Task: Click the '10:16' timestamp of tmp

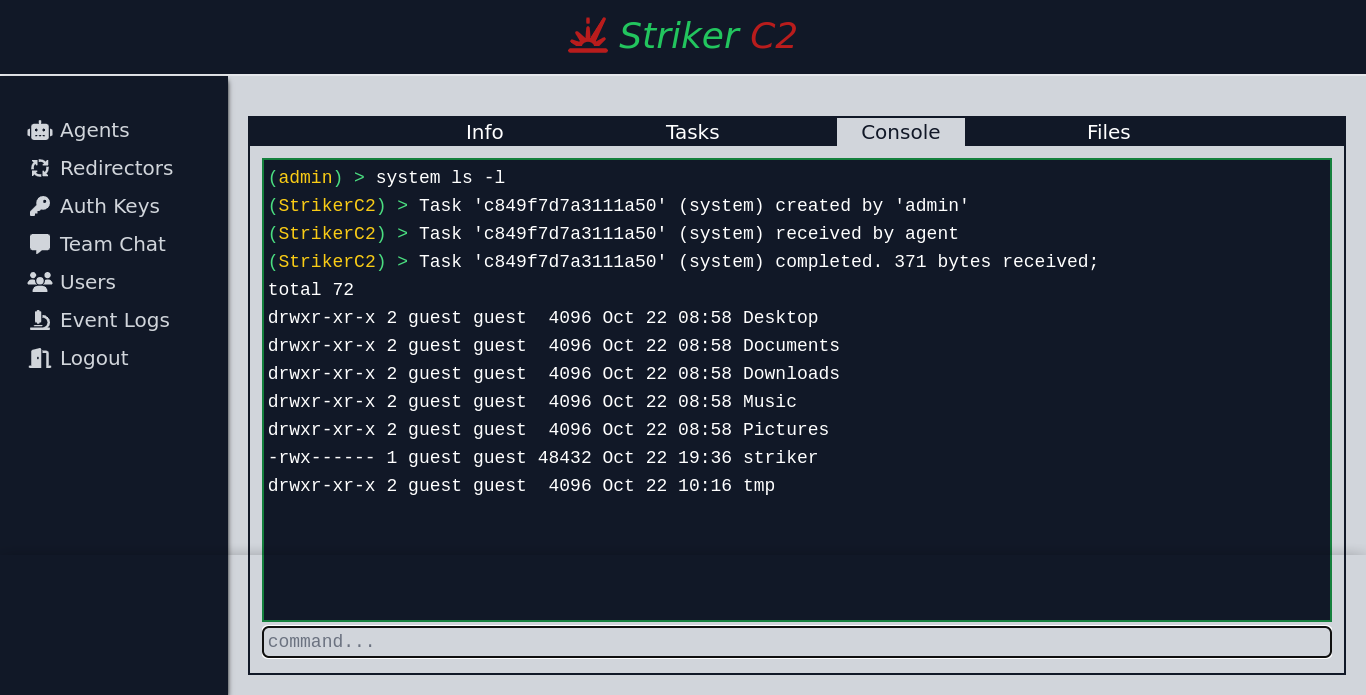Action: pyautogui.click(x=705, y=486)
